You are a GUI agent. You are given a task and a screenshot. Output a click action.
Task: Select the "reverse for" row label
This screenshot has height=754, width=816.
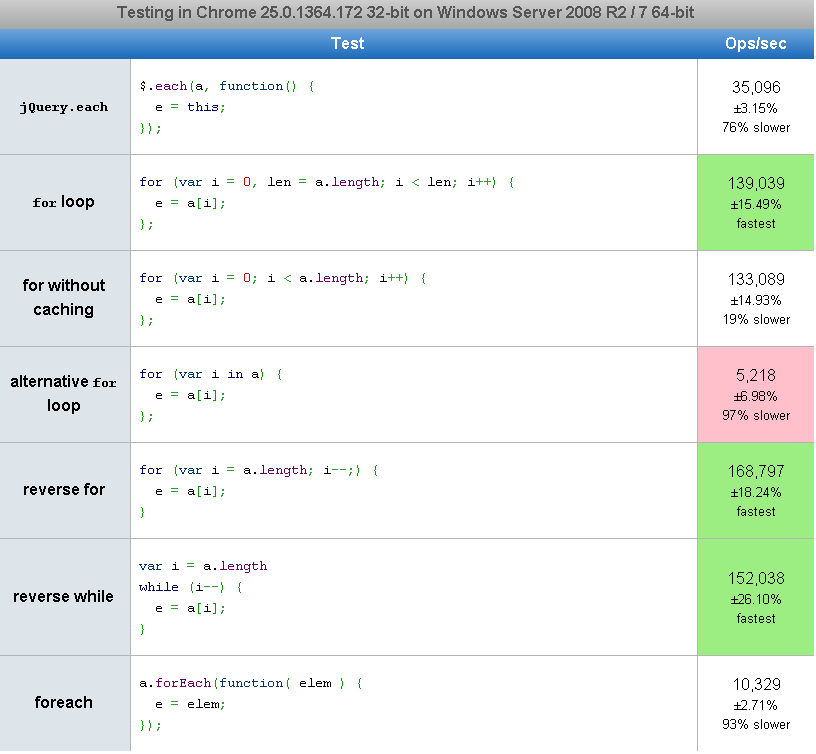(x=64, y=490)
